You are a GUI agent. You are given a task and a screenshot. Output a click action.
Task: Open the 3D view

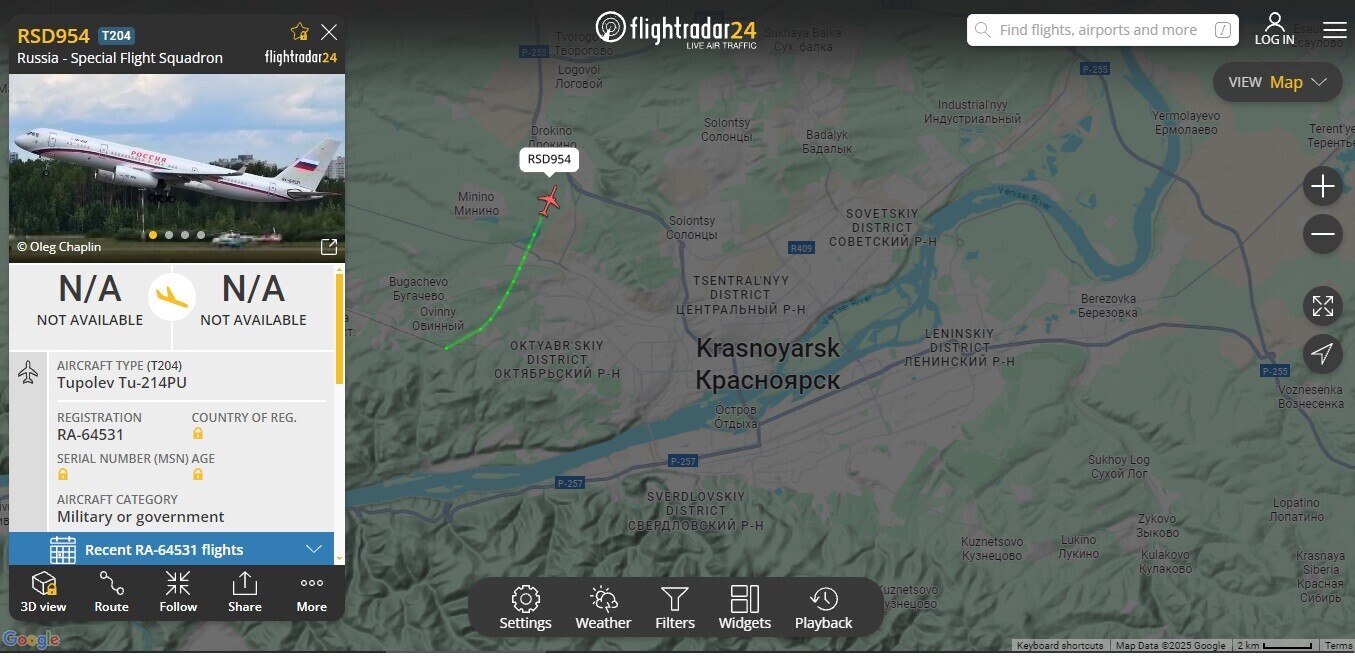pyautogui.click(x=44, y=592)
